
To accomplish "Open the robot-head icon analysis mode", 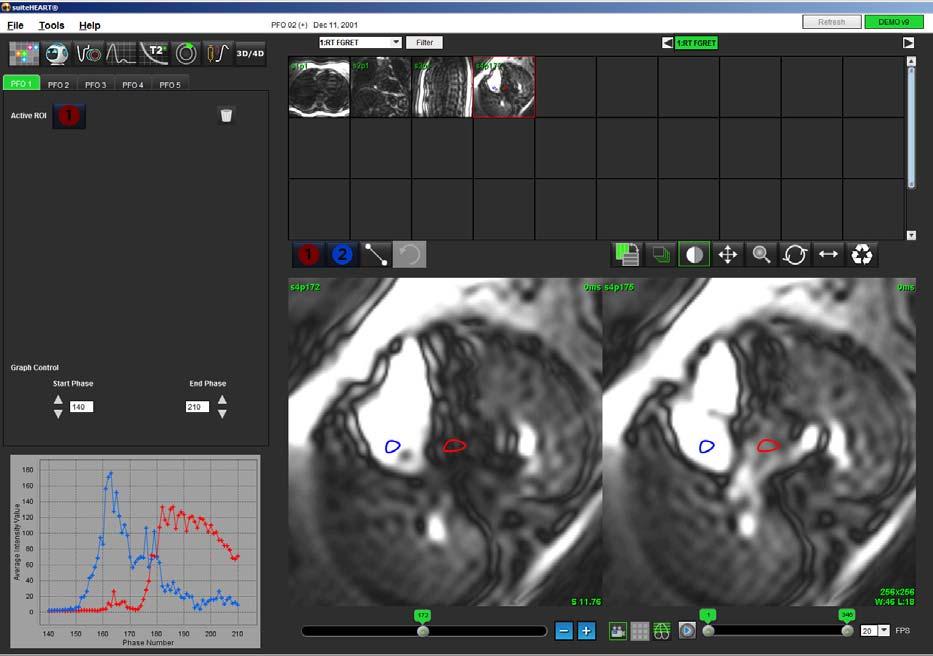I will [57, 54].
